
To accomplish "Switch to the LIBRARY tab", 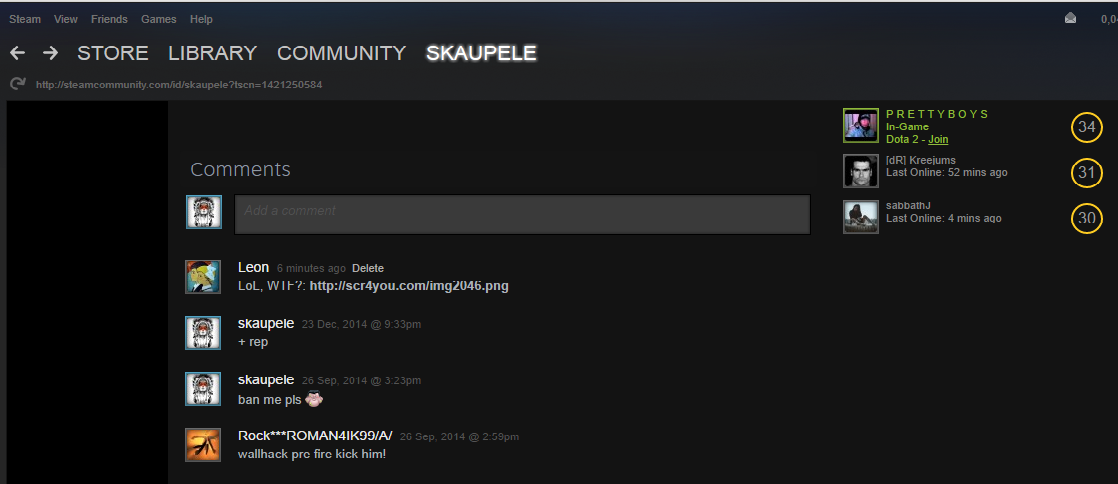I will [212, 53].
